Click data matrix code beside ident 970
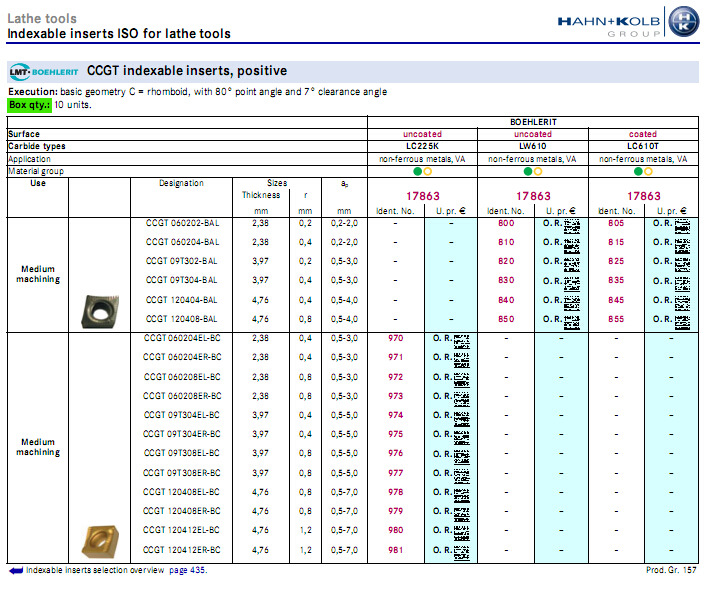 [462, 341]
